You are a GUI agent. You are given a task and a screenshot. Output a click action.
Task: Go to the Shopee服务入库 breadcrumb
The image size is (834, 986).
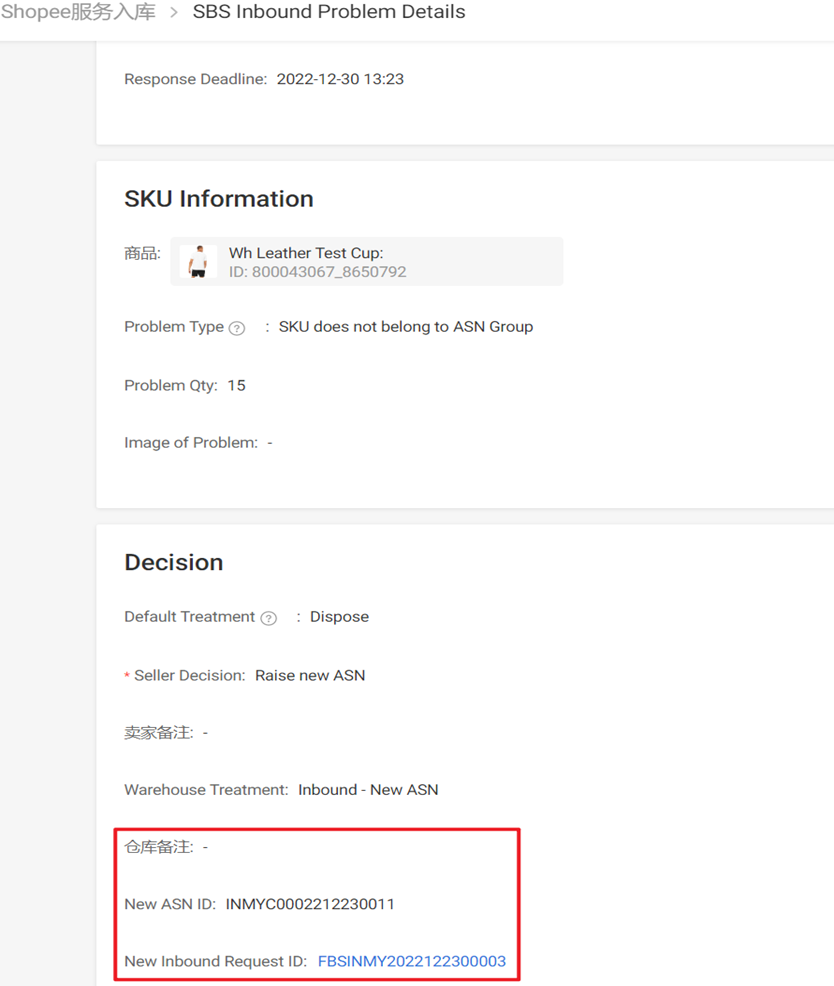pos(78,12)
